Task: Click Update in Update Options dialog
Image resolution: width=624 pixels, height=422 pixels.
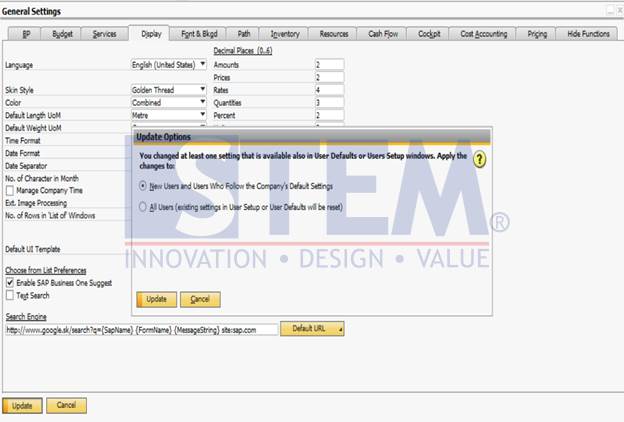Action: [156, 299]
